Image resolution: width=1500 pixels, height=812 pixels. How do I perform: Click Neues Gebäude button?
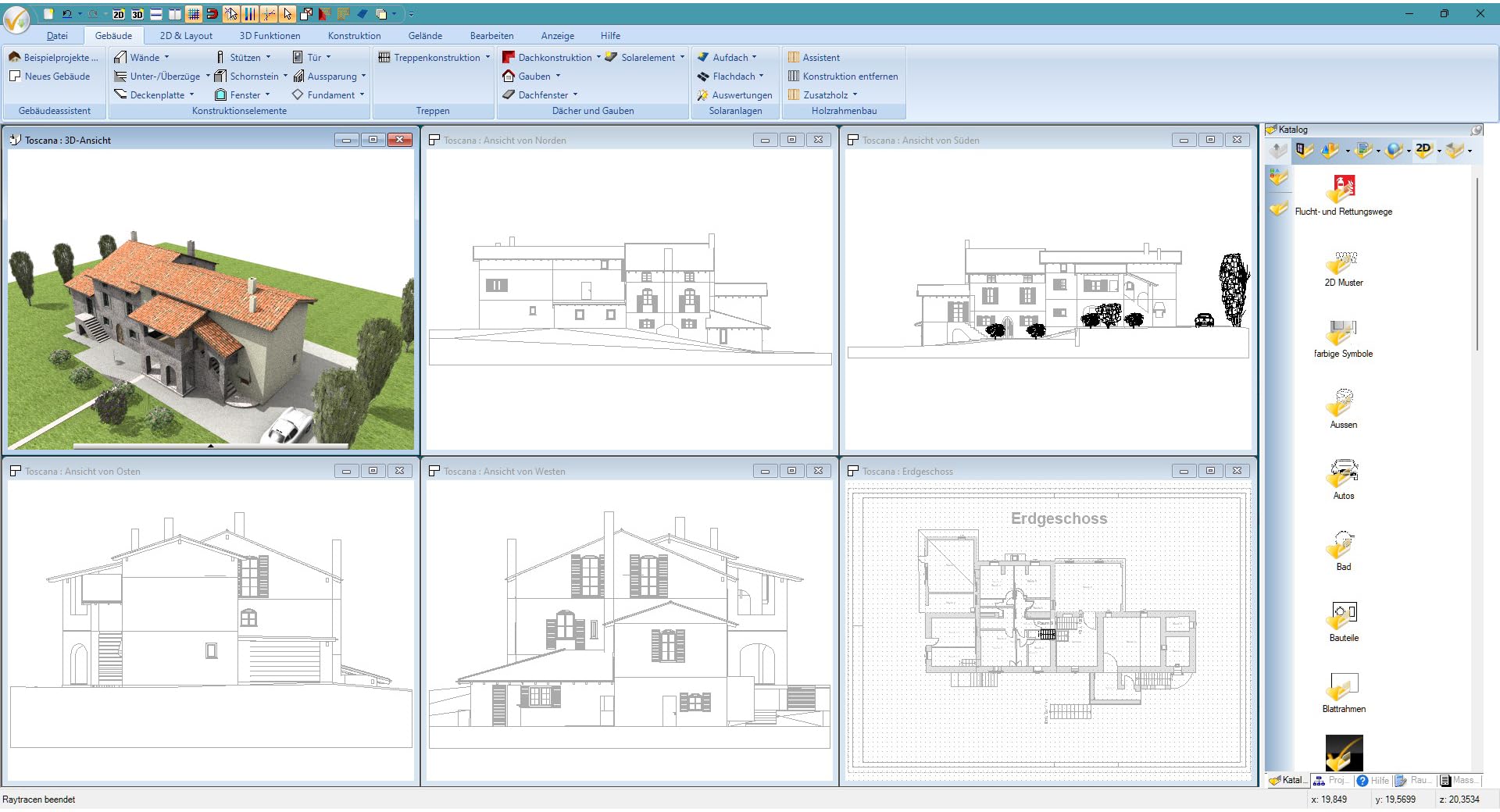click(49, 77)
